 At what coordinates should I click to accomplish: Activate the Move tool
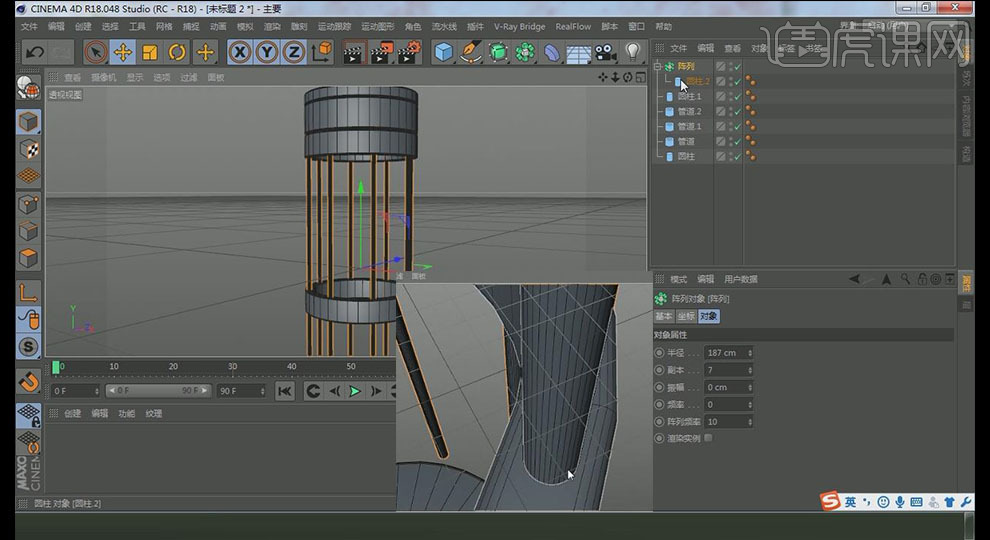[x=122, y=52]
